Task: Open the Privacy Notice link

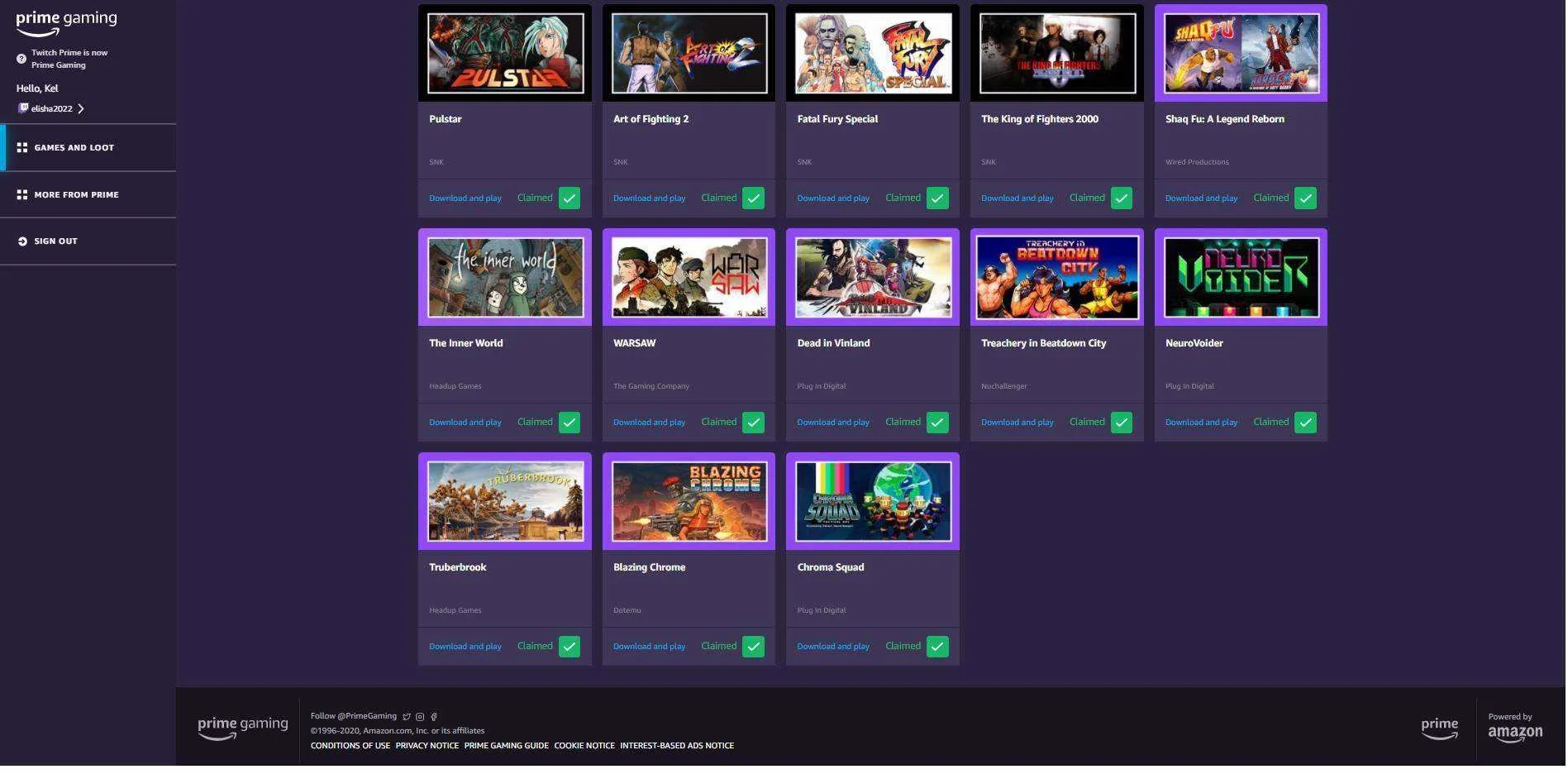Action: 427,746
